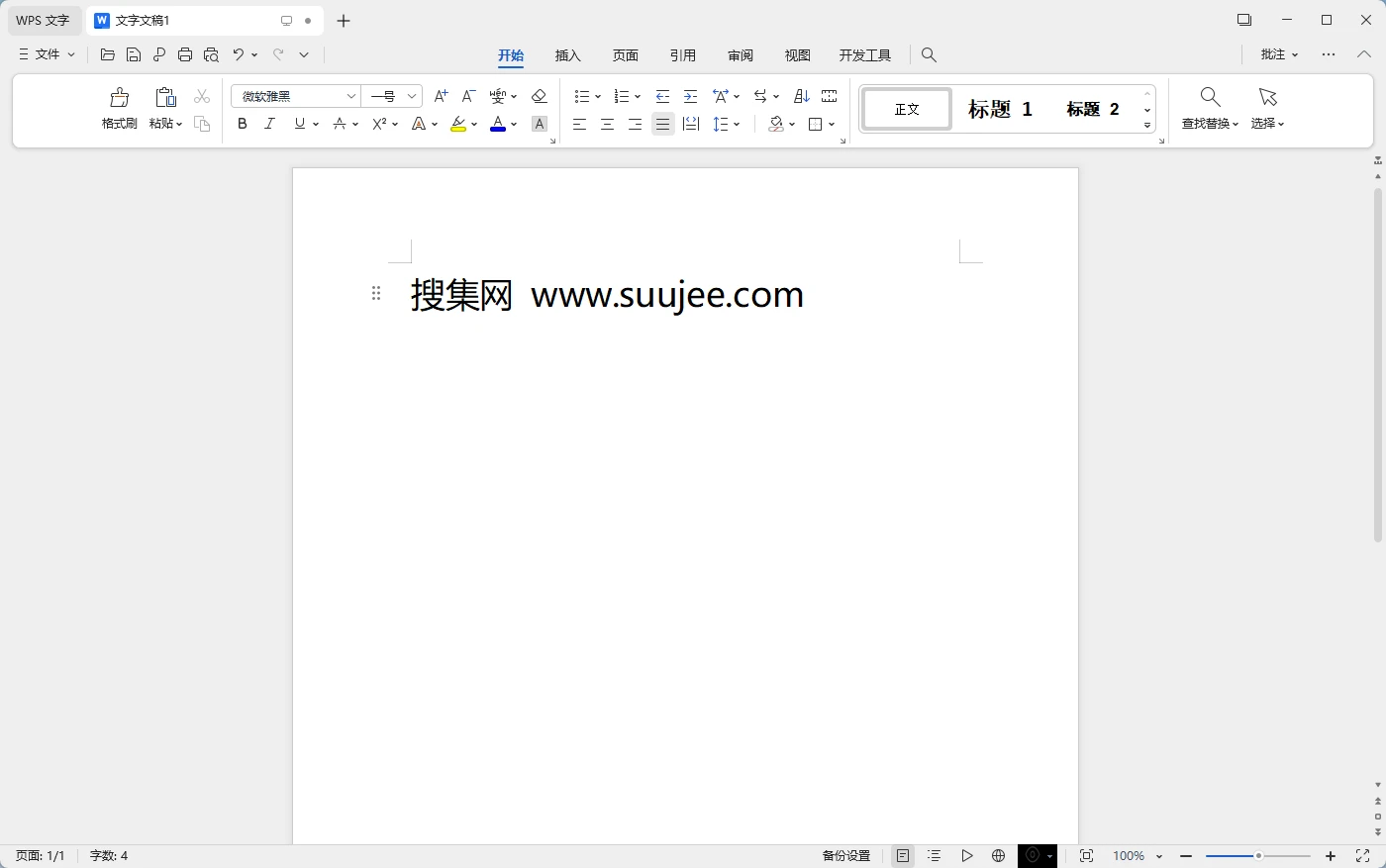Increase font size with the A+ icon
Screen dimensions: 1386x868
(x=442, y=96)
